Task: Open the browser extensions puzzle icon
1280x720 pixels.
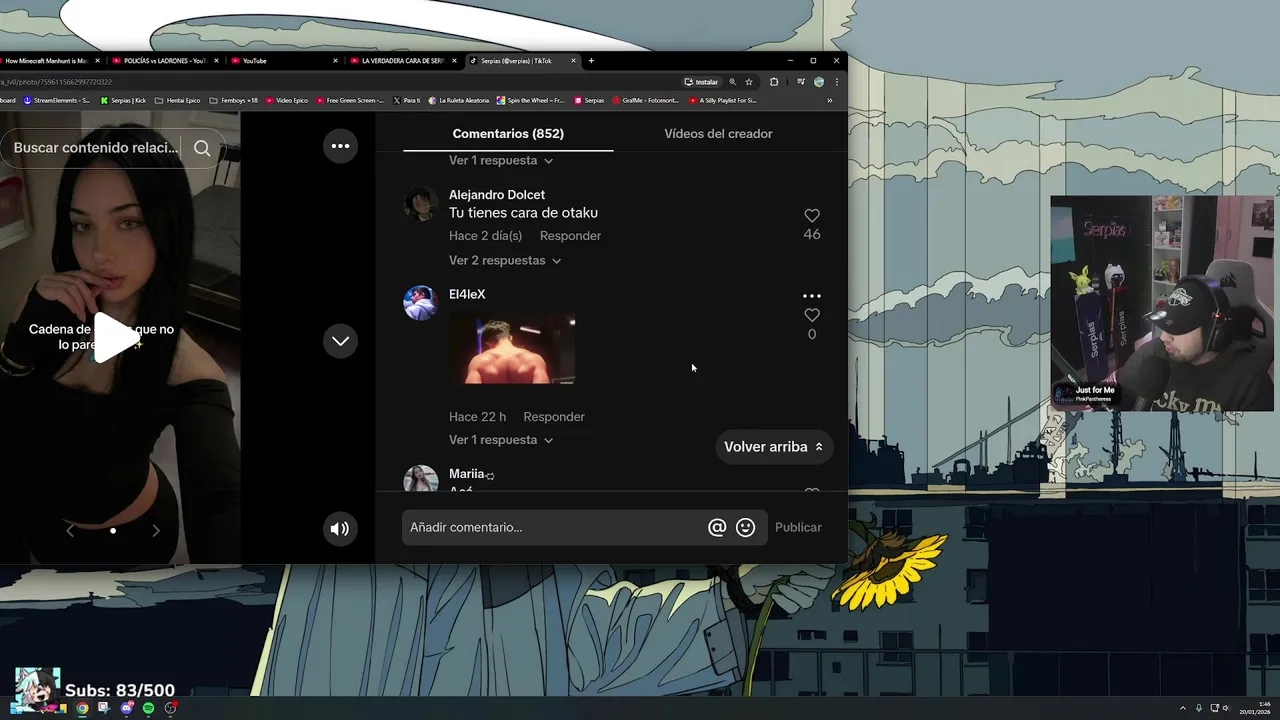Action: coord(774,82)
